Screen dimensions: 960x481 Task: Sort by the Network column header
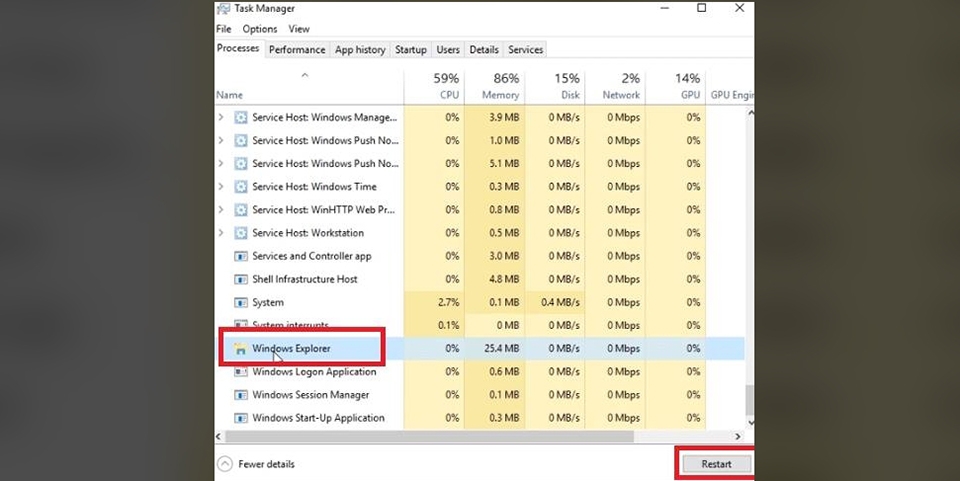[614, 87]
